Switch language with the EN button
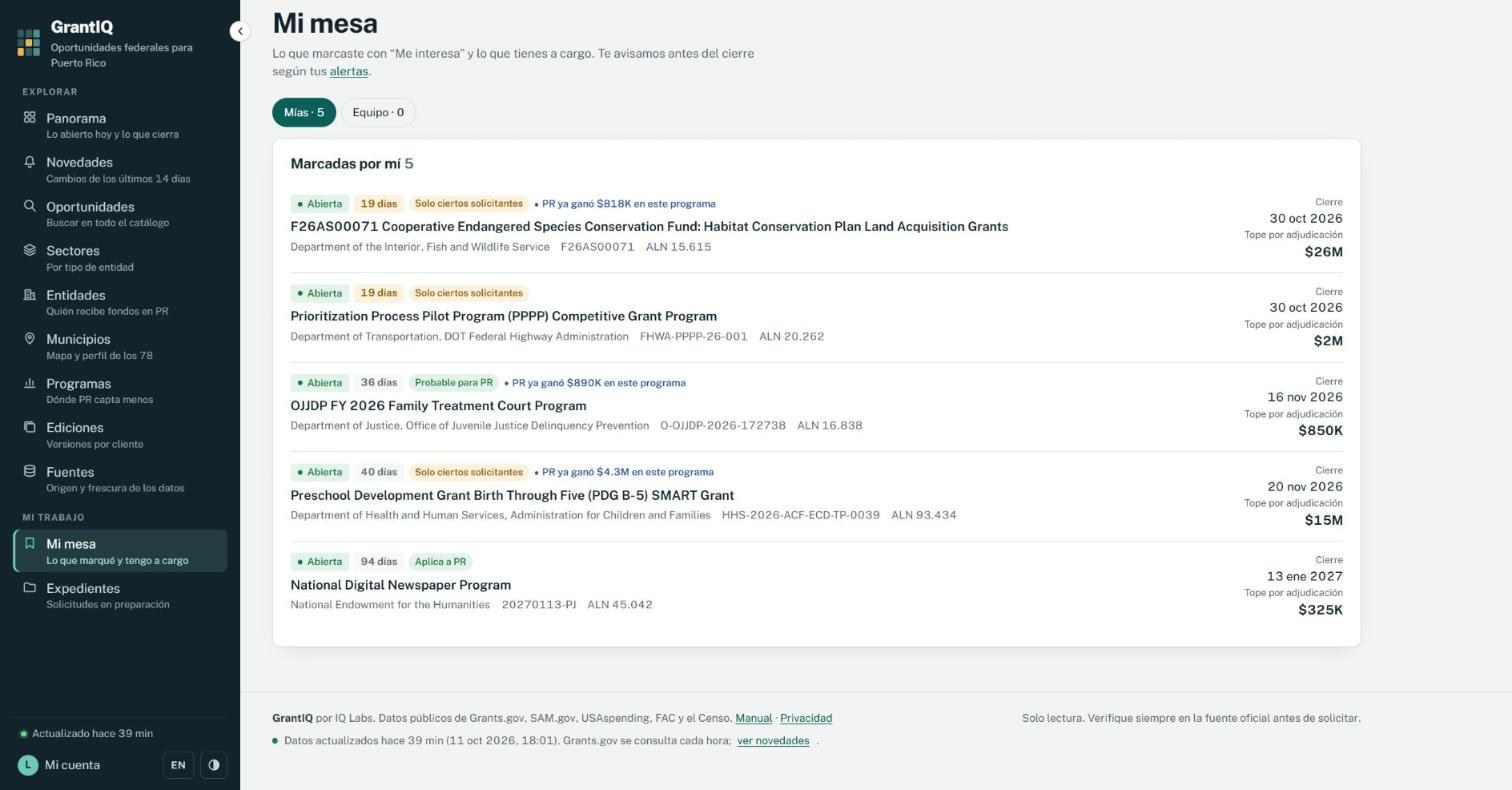1512x790 pixels. point(178,765)
